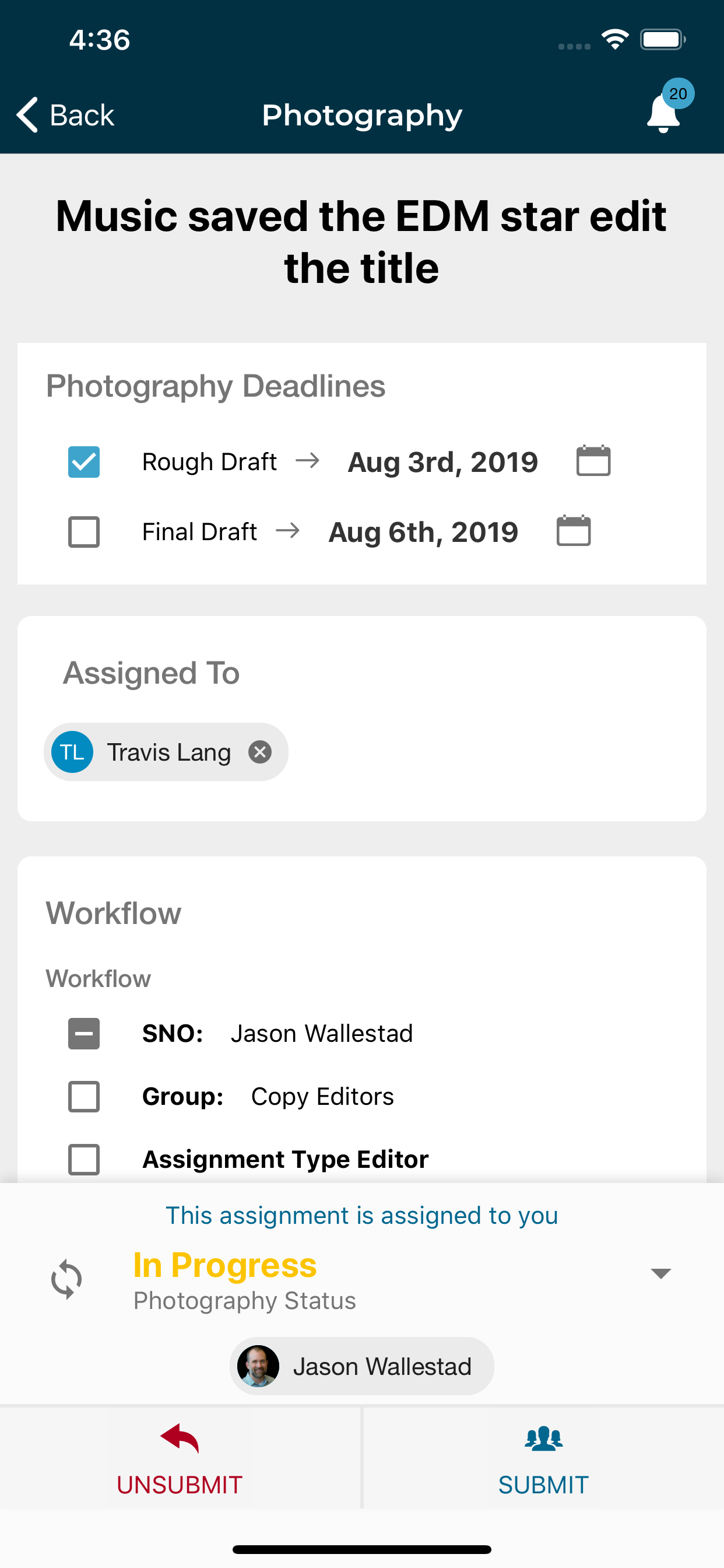Open the Final Draft calendar picker
The width and height of the screenshot is (724, 1568).
[x=573, y=531]
